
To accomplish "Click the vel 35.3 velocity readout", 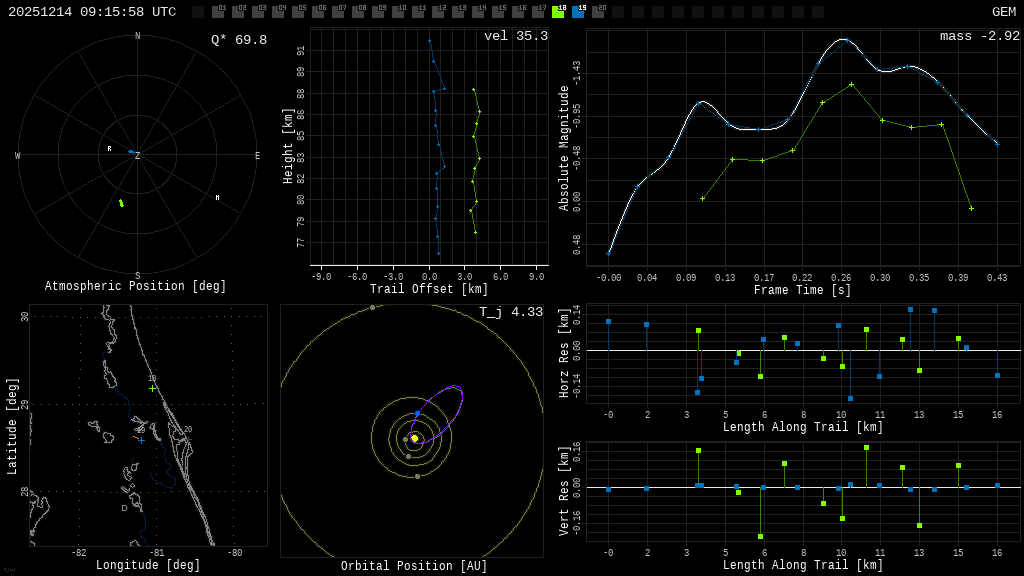I will pos(515,36).
